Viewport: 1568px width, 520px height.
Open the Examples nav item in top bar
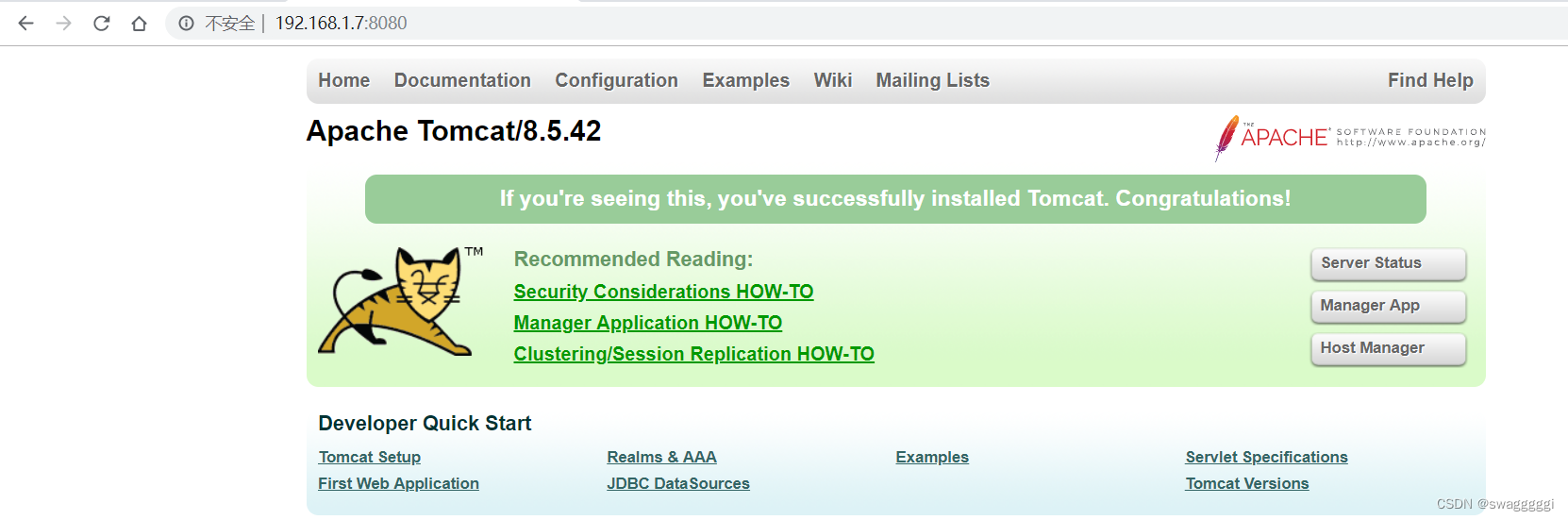745,81
